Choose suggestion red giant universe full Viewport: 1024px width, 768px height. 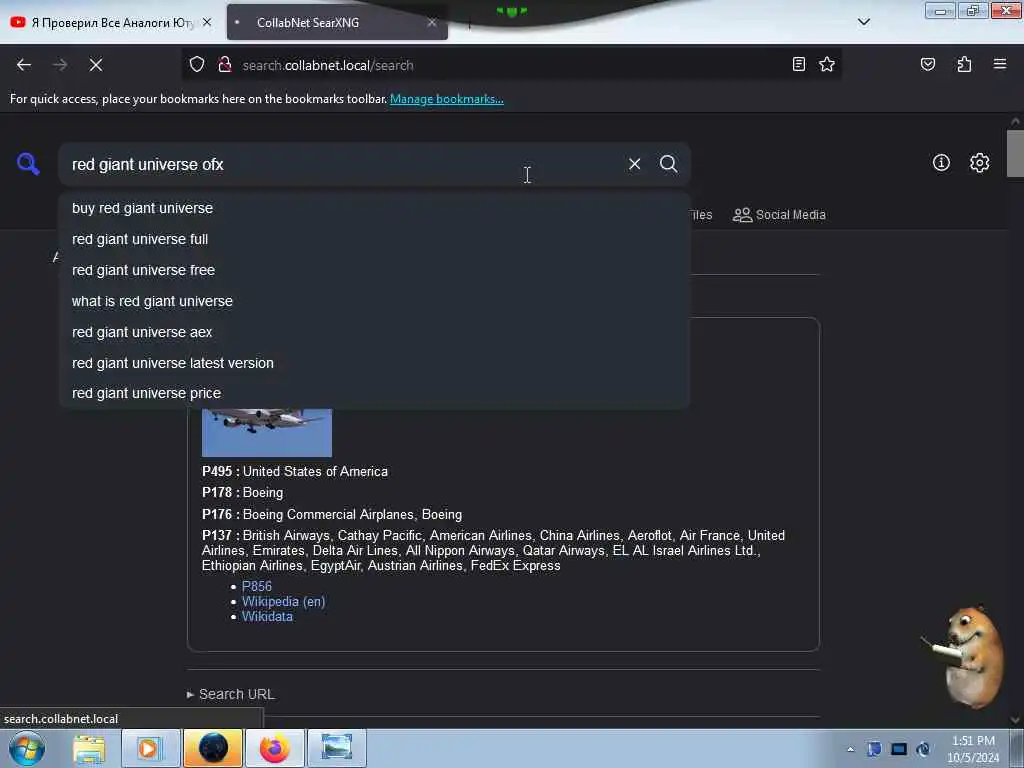(x=374, y=239)
